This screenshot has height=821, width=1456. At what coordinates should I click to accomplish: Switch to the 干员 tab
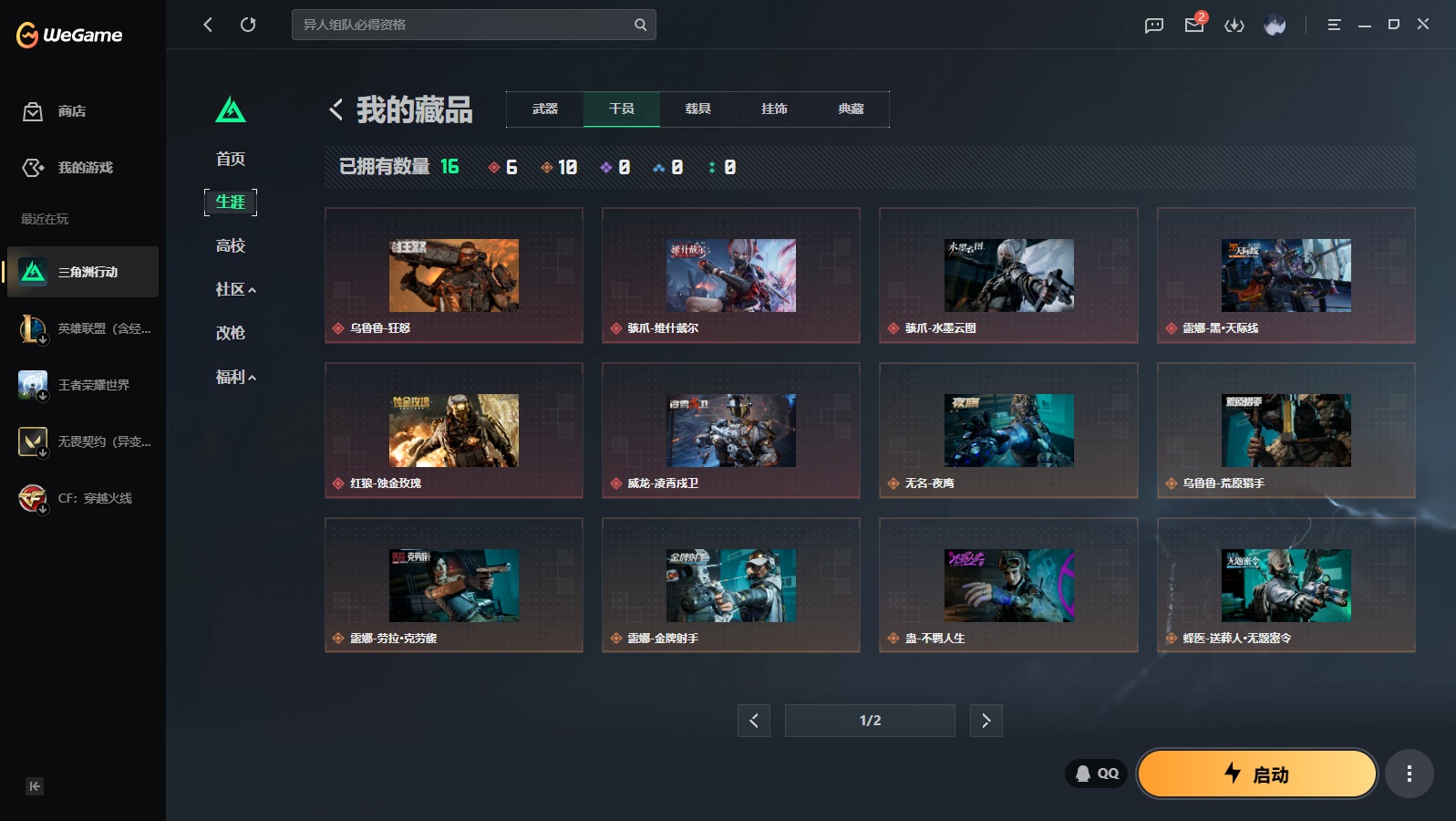[622, 109]
